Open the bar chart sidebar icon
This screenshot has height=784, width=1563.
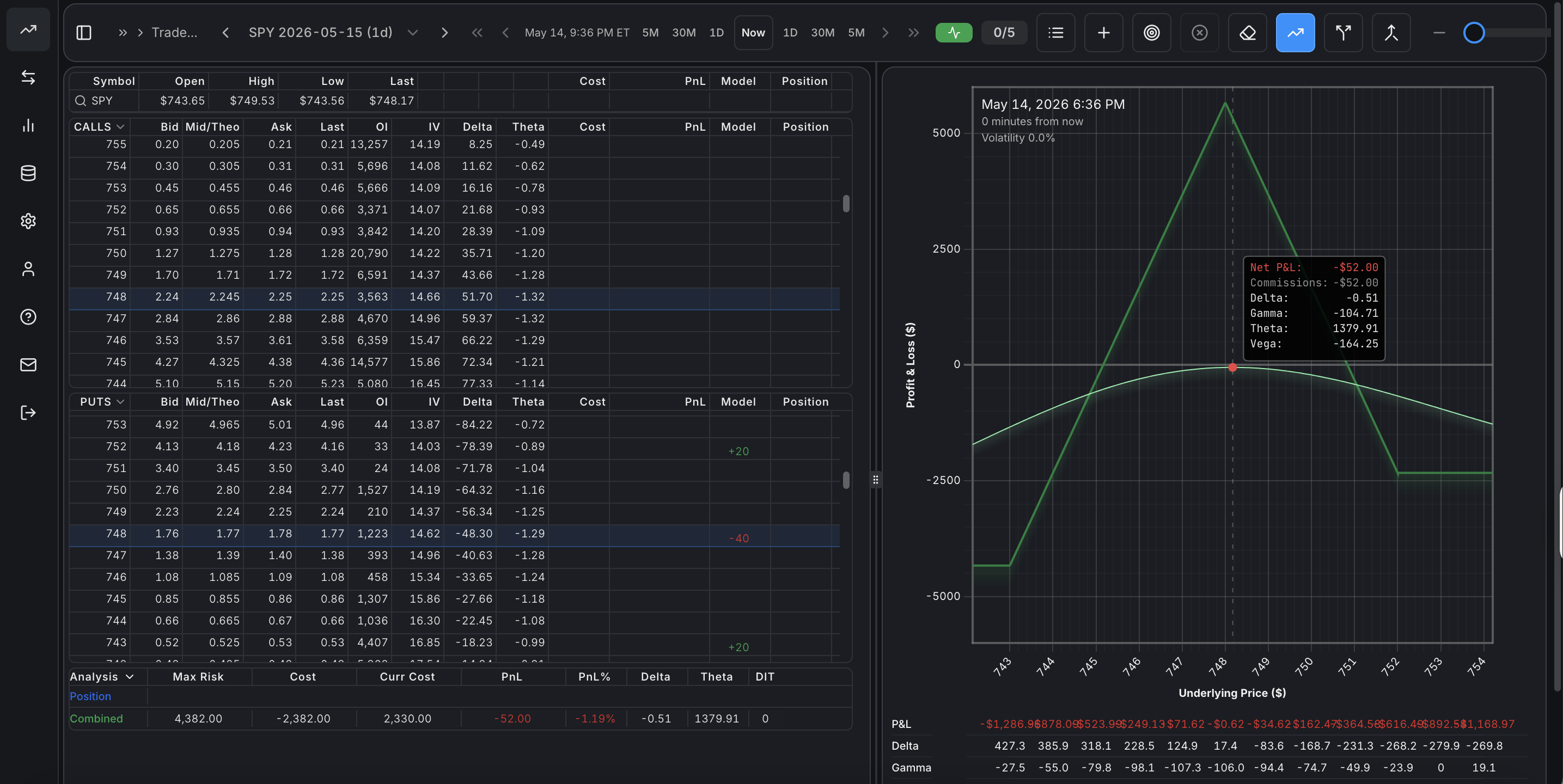pyautogui.click(x=28, y=126)
